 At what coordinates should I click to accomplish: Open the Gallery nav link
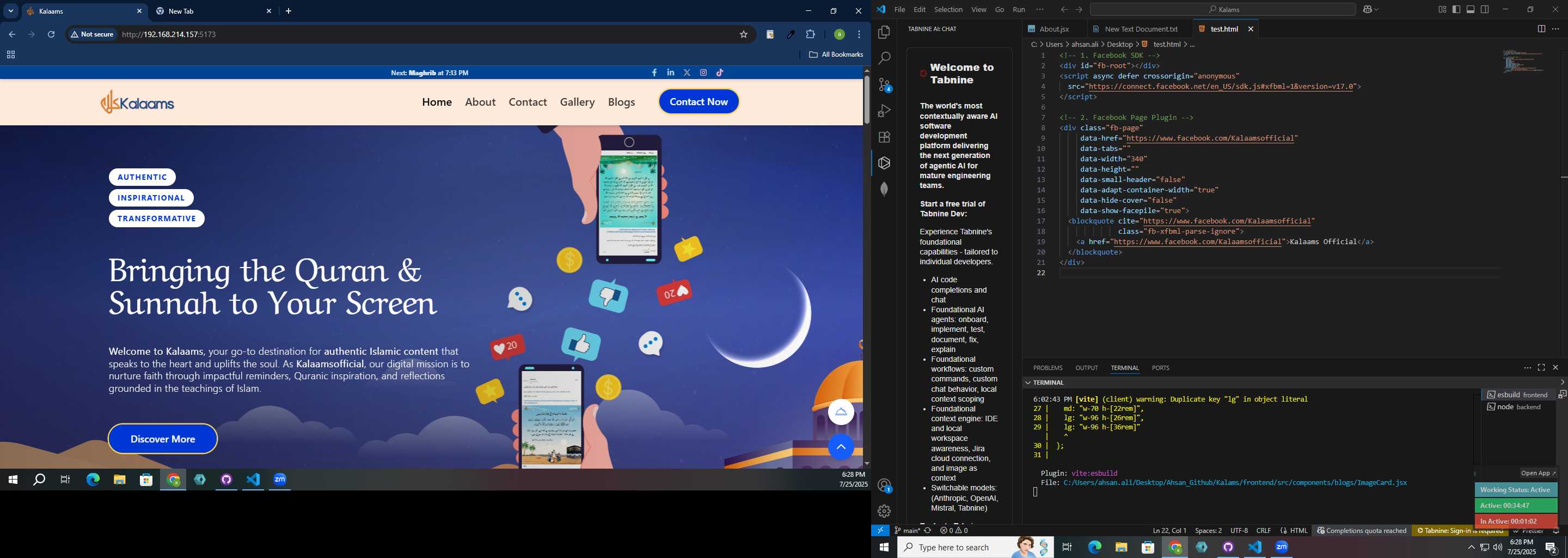coord(577,102)
